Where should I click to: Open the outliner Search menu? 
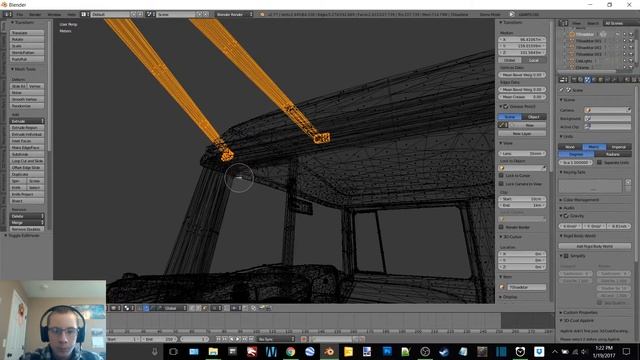[x=593, y=23]
